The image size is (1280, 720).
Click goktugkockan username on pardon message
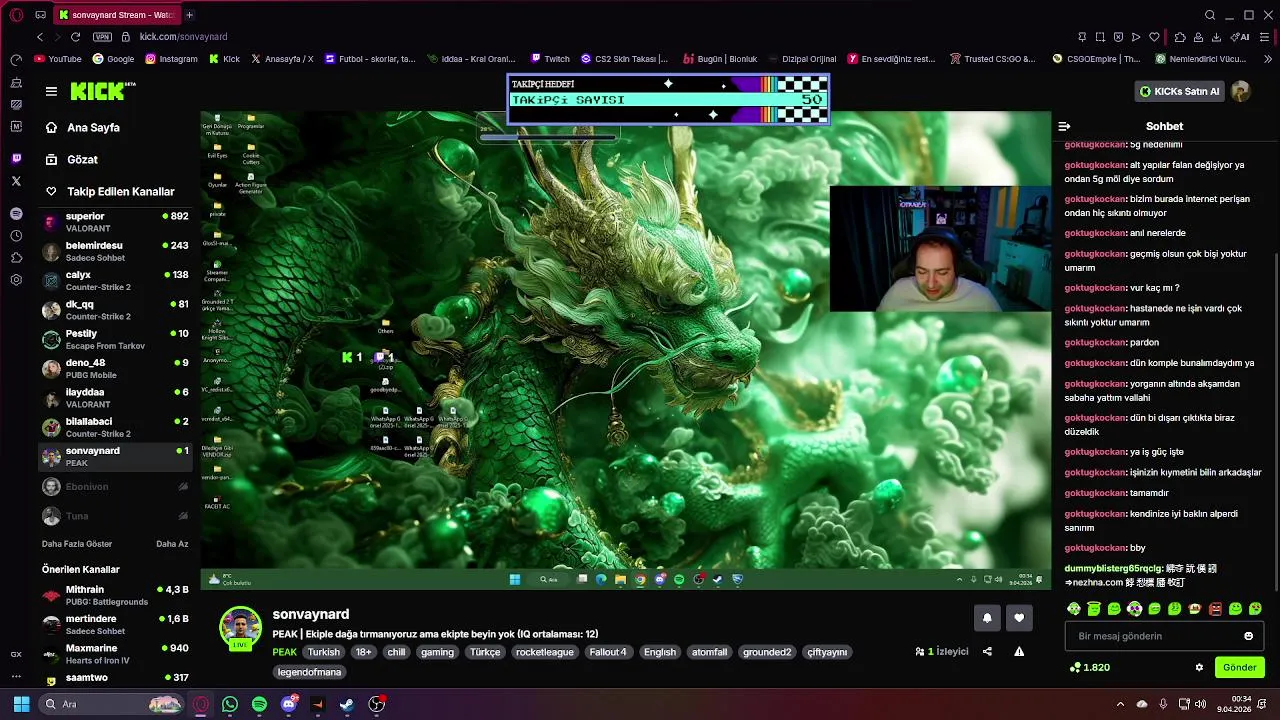[1095, 343]
